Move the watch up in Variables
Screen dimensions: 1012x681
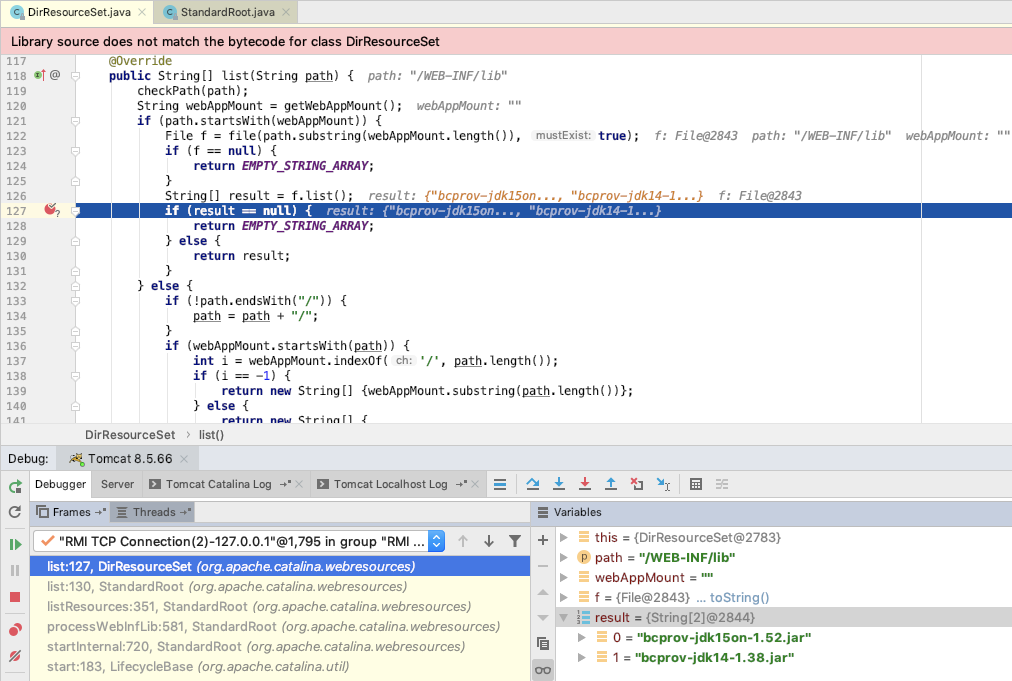click(543, 592)
